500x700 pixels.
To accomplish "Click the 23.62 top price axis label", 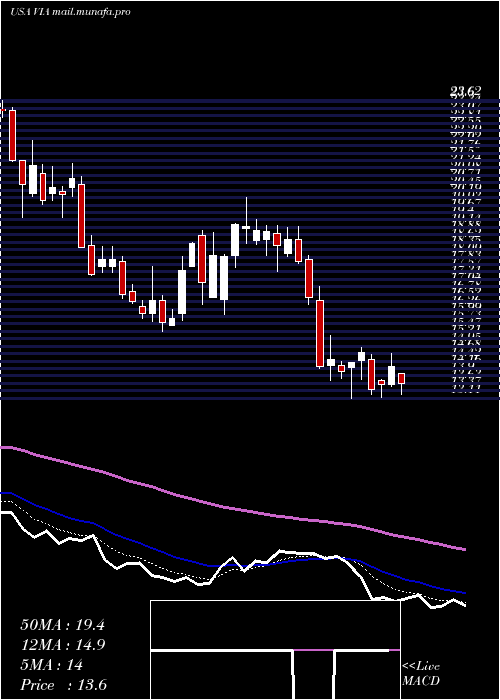I will [466, 92].
